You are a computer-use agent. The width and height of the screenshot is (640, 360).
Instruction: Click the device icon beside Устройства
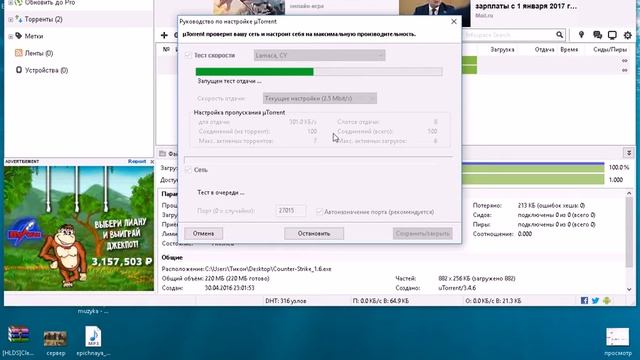19,70
